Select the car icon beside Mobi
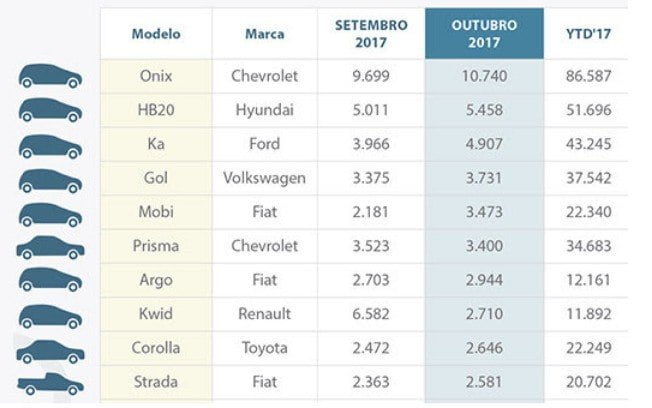 (50, 215)
